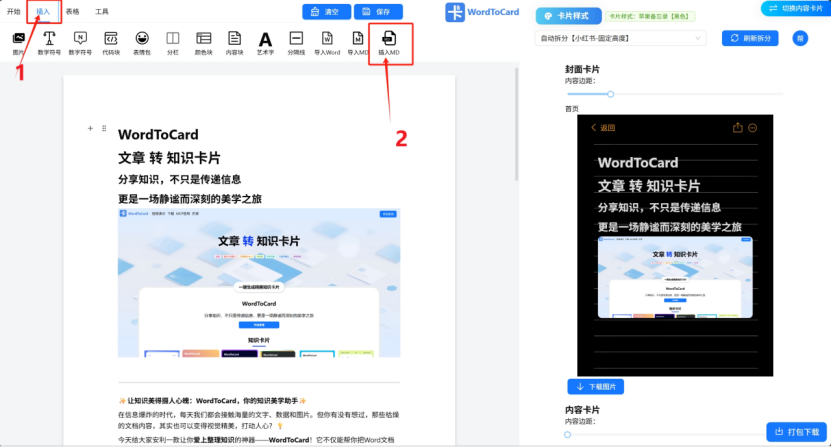Open the 工具 tab
This screenshot has height=448, width=832.
[102, 11]
